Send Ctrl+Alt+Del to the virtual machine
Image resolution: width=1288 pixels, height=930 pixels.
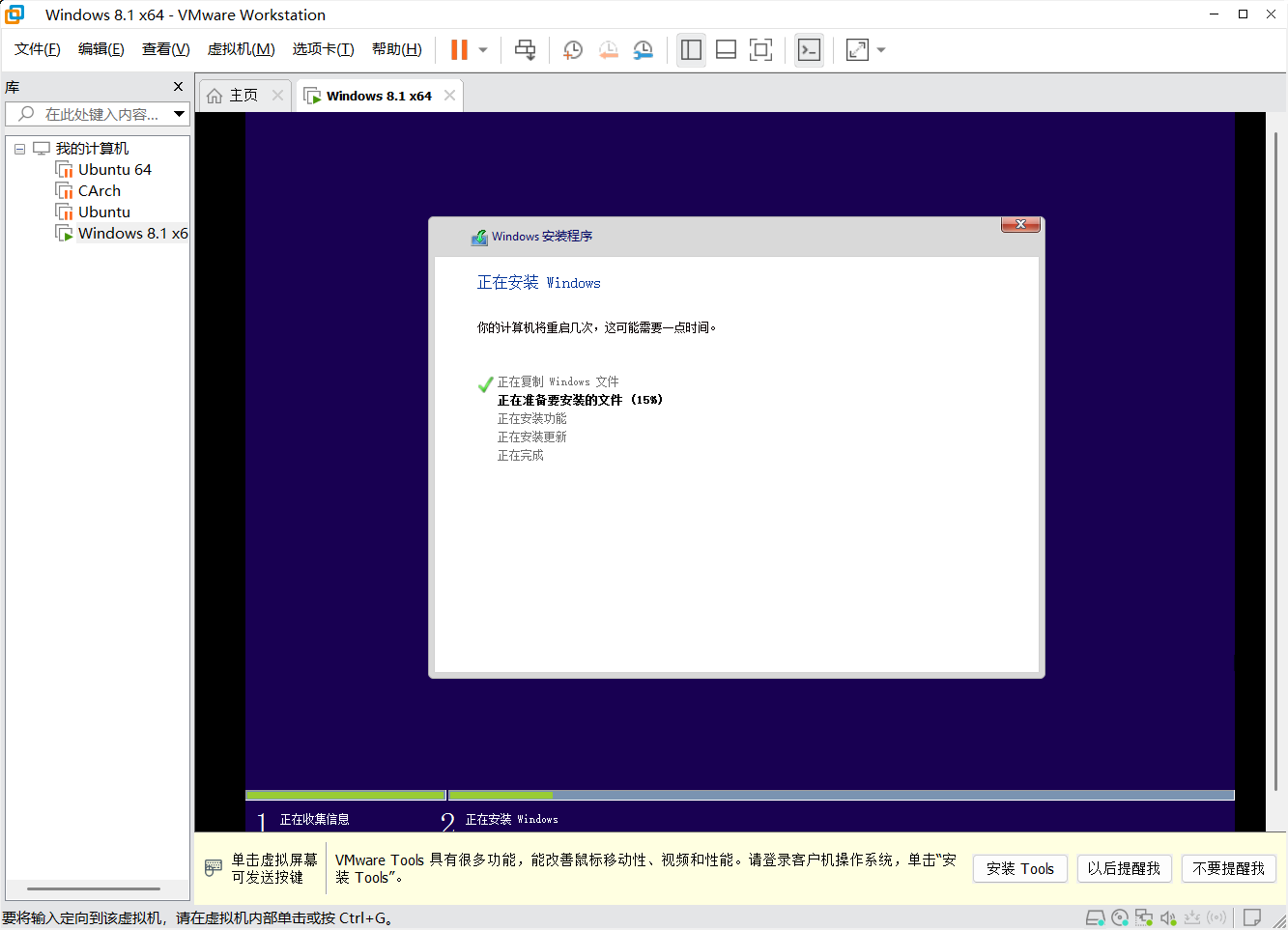pyautogui.click(x=525, y=50)
